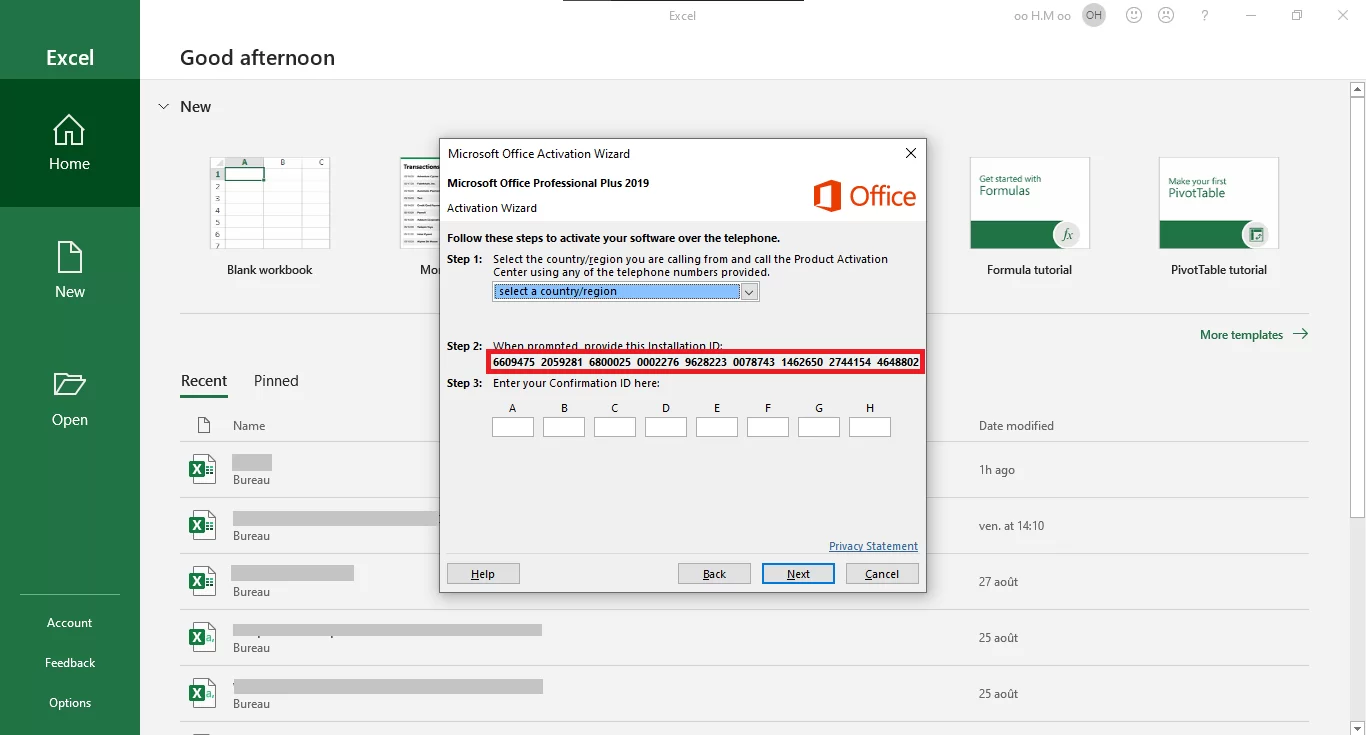1366x735 pixels.
Task: Click Confirmation ID field D
Action: 666,427
